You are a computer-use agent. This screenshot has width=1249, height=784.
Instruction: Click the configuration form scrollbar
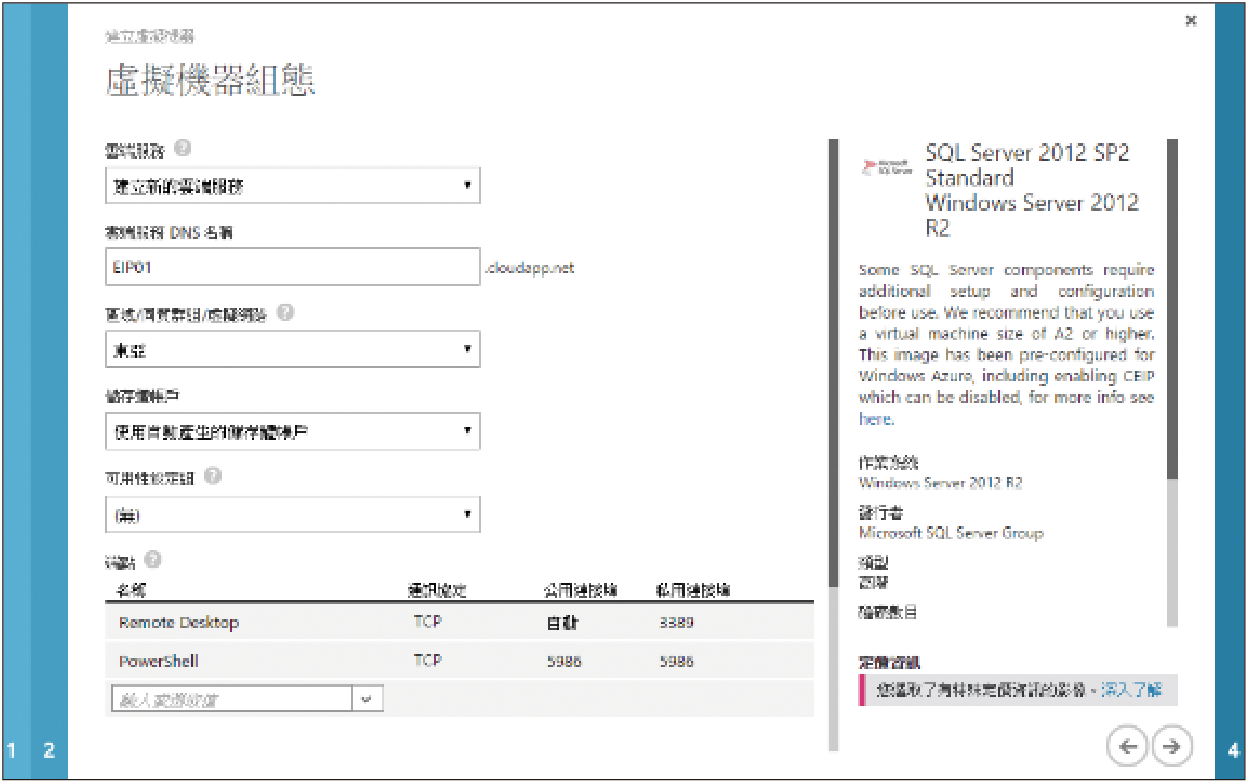tap(833, 362)
